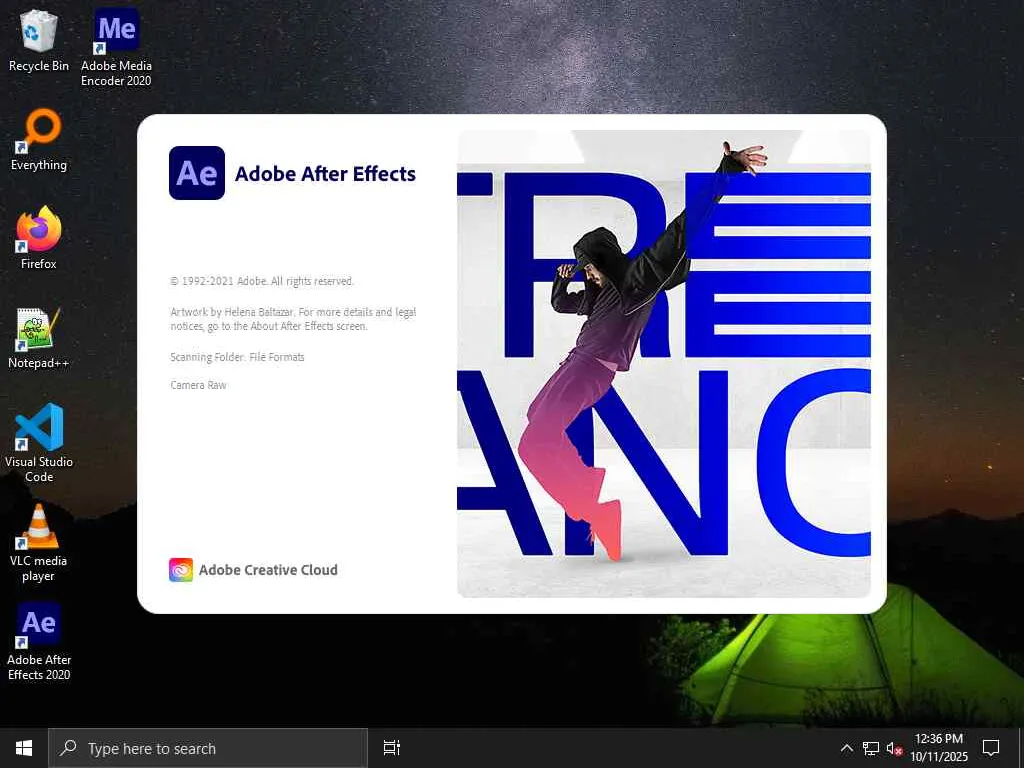1024x768 pixels.
Task: Focus the Type here to search box
Action: [208, 748]
